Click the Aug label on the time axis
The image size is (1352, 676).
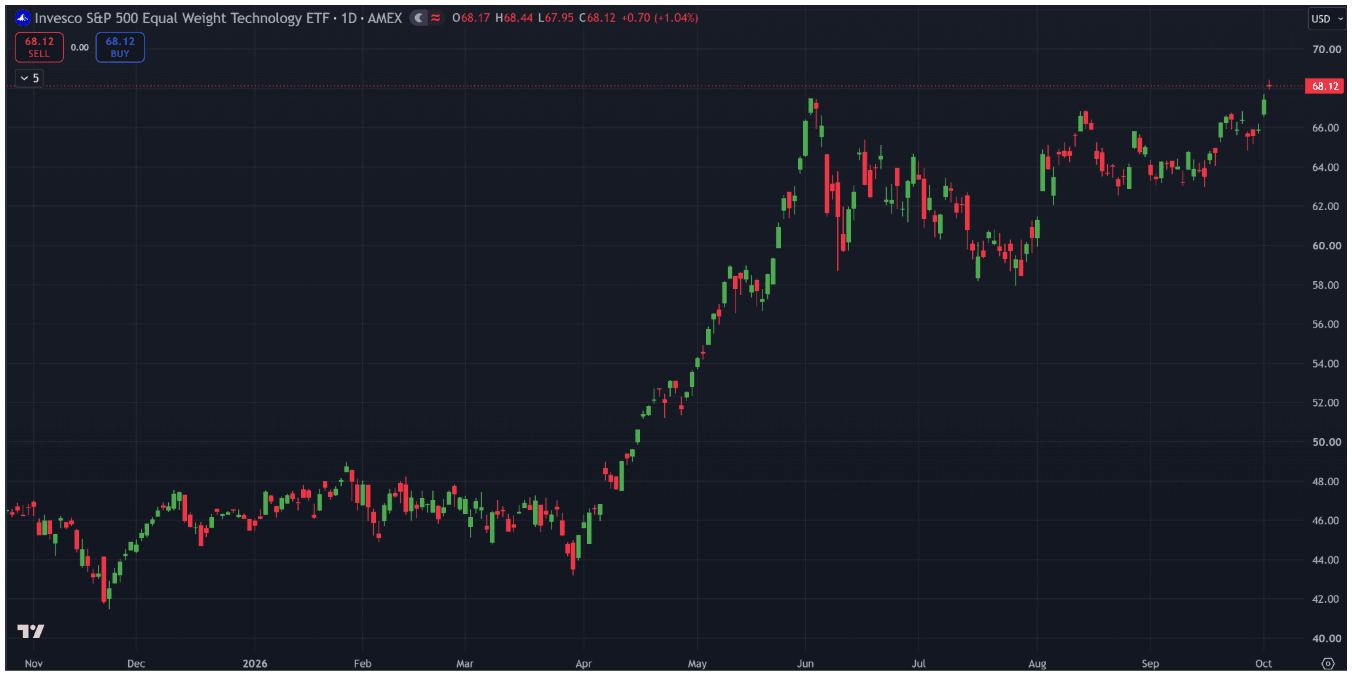(1037, 663)
